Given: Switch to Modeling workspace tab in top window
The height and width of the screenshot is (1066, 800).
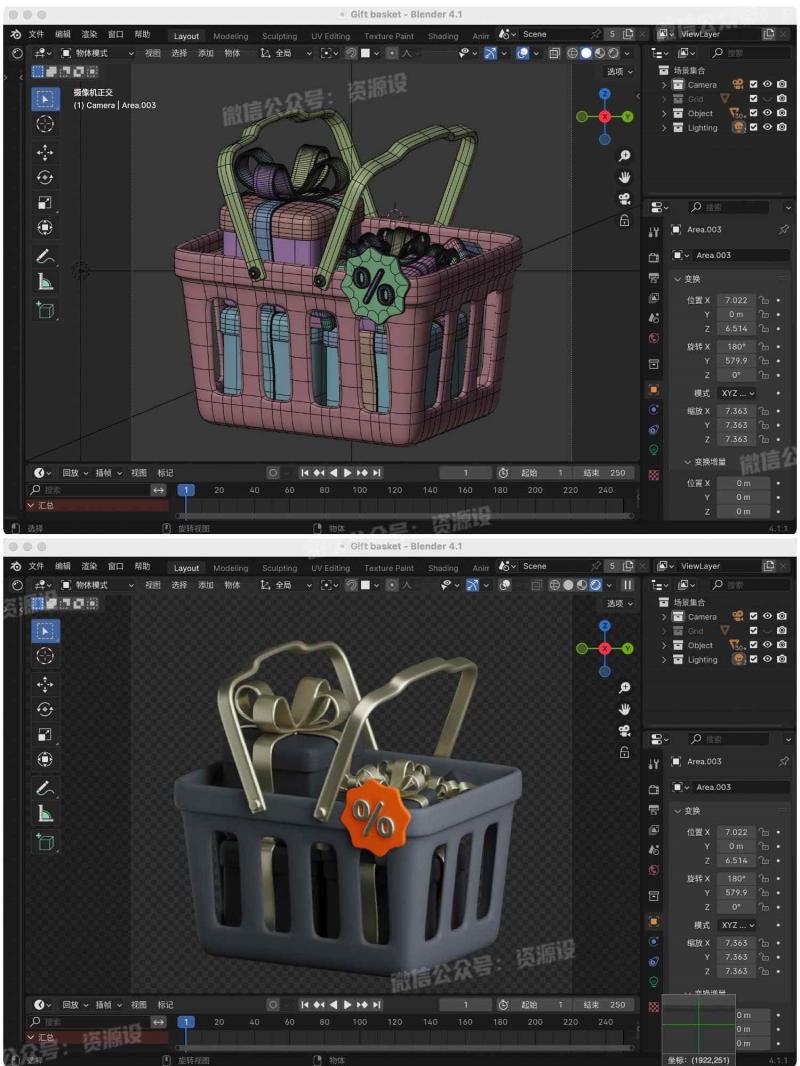Looking at the screenshot, I should [231, 35].
